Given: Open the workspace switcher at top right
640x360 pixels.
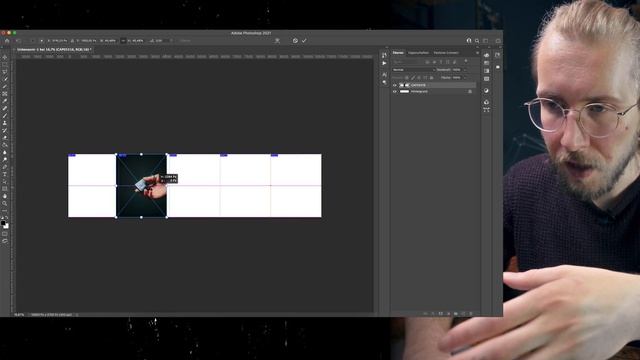Looking at the screenshot, I should (486, 41).
